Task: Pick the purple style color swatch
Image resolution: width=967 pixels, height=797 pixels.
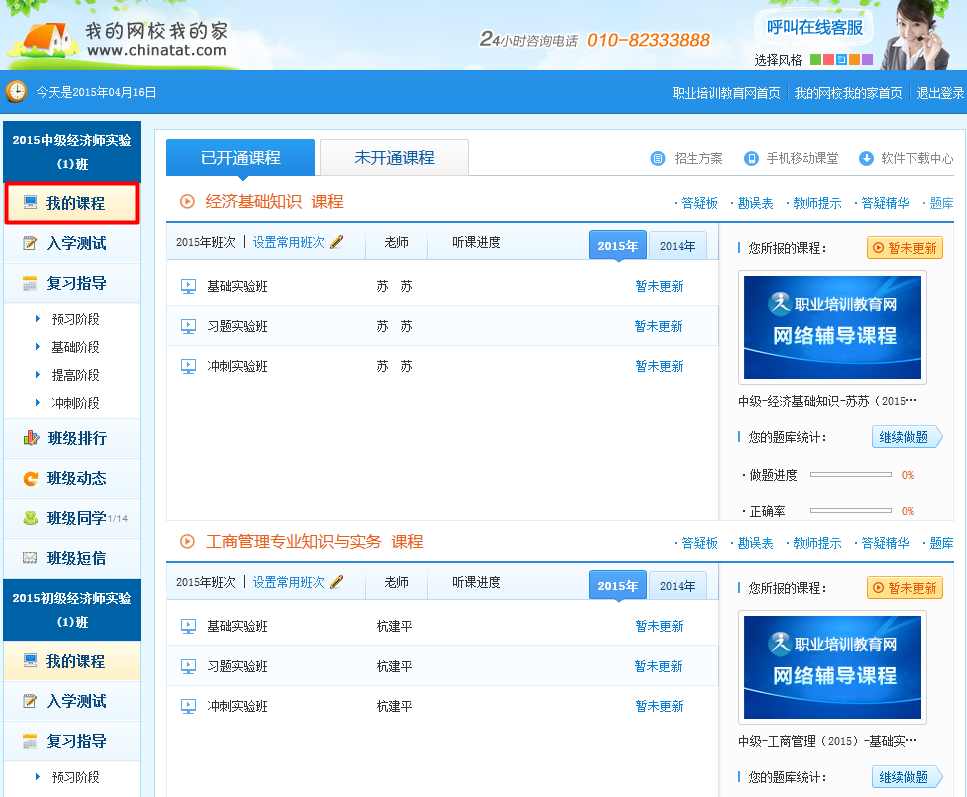Action: pyautogui.click(x=867, y=60)
